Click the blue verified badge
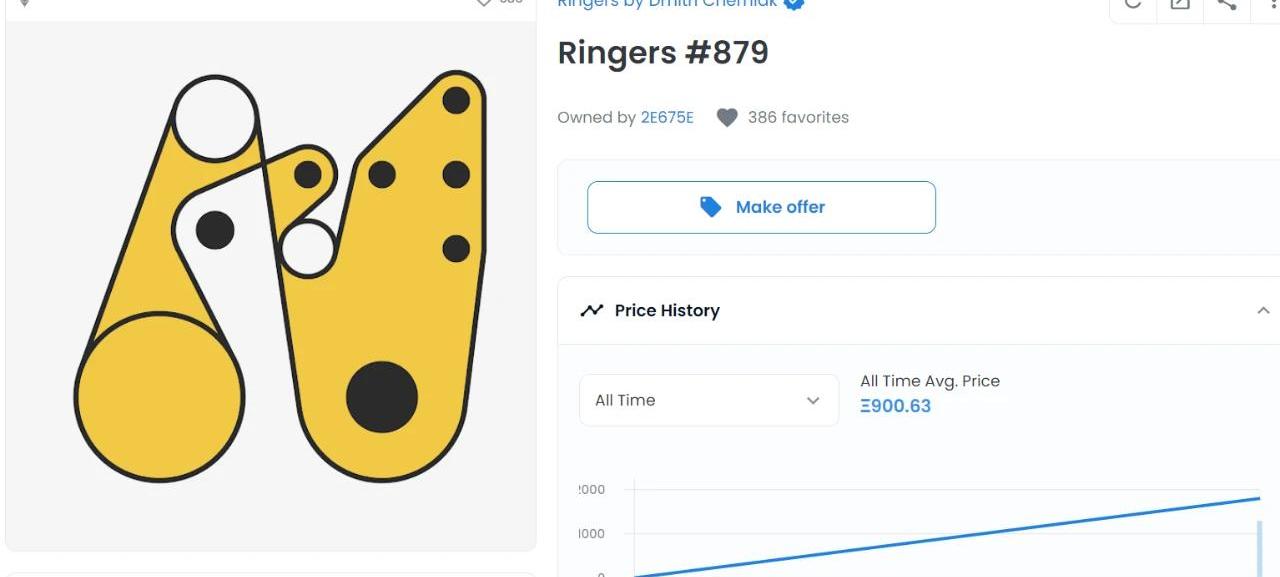 point(794,3)
